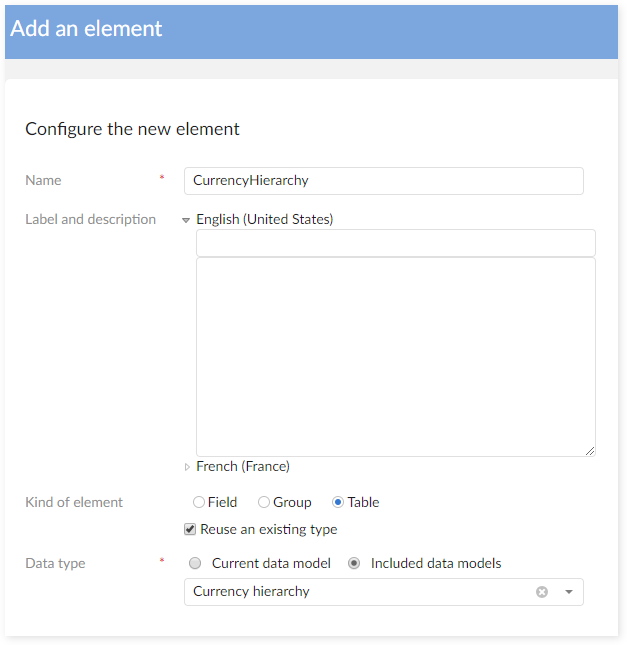Click inside the large description text area
The width and height of the screenshot is (627, 645).
click(x=395, y=357)
